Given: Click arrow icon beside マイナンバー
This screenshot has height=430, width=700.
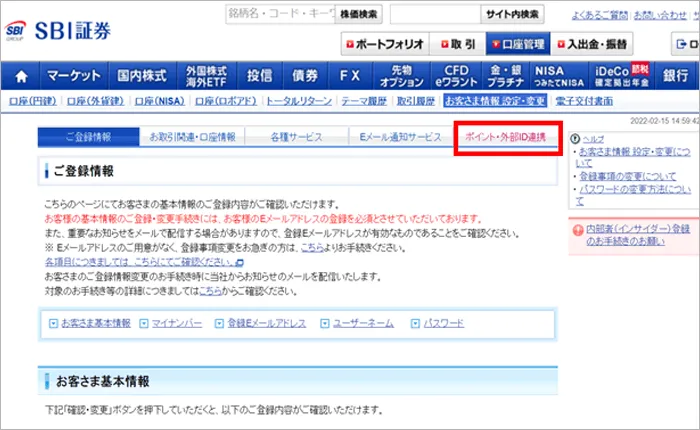Looking at the screenshot, I should pos(144,324).
